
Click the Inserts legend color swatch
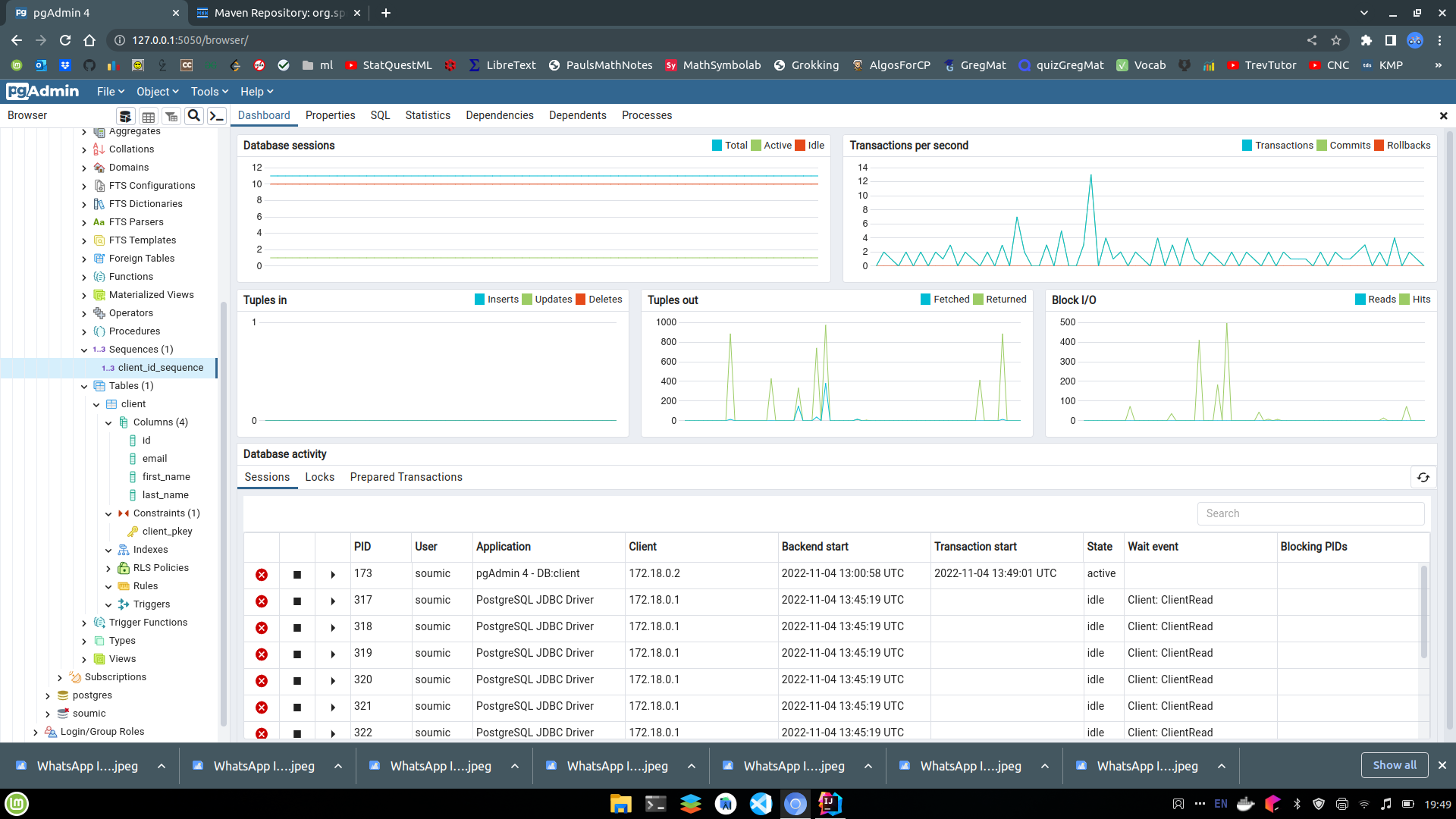[x=479, y=300]
